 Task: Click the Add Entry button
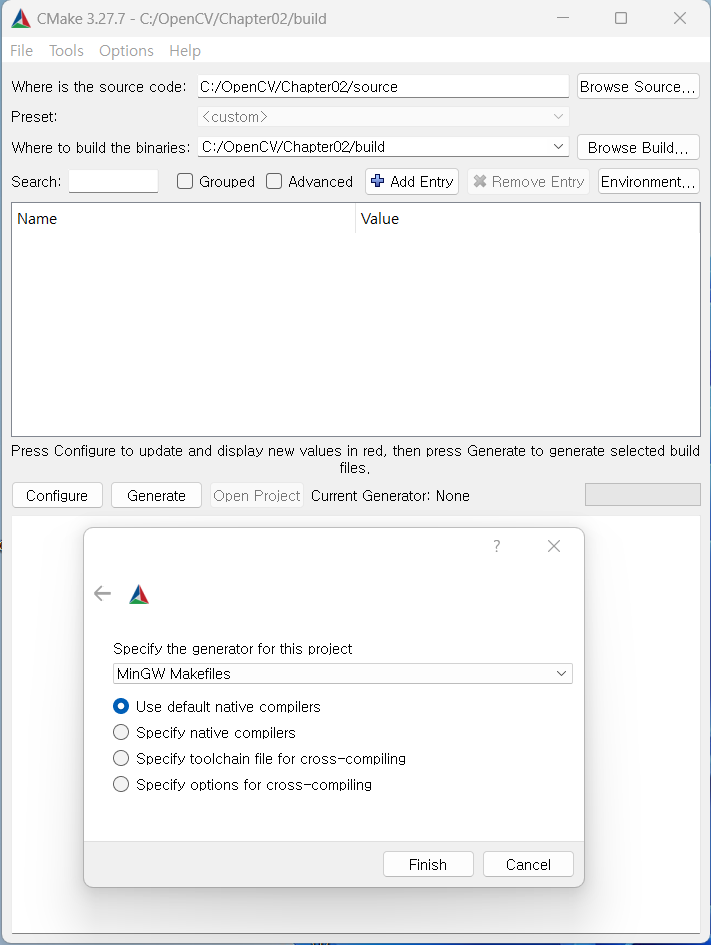click(x=412, y=181)
